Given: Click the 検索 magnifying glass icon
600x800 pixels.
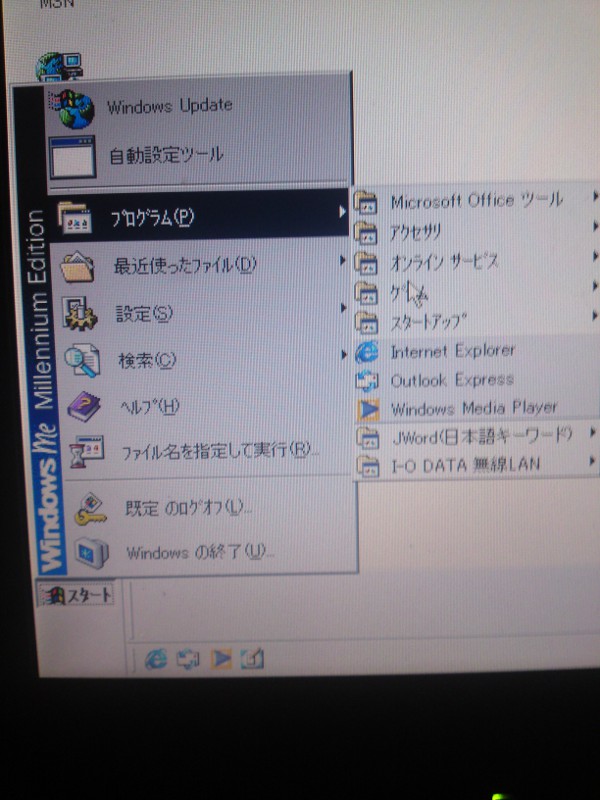Looking at the screenshot, I should coord(82,360).
